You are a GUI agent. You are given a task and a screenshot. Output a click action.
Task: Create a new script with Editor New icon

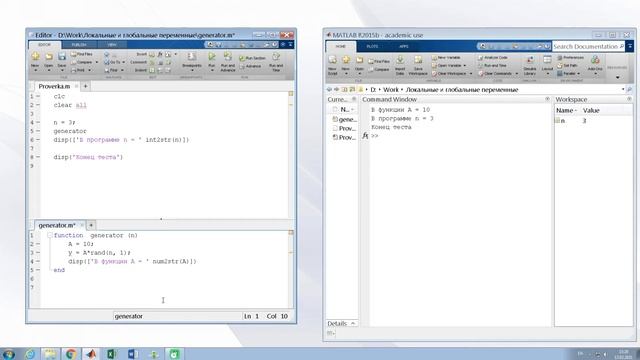click(35, 56)
